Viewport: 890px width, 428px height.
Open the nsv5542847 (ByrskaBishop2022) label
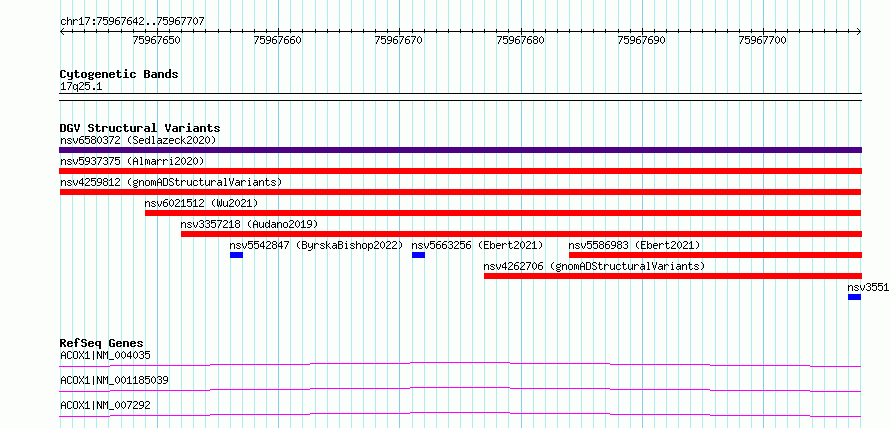click(316, 245)
